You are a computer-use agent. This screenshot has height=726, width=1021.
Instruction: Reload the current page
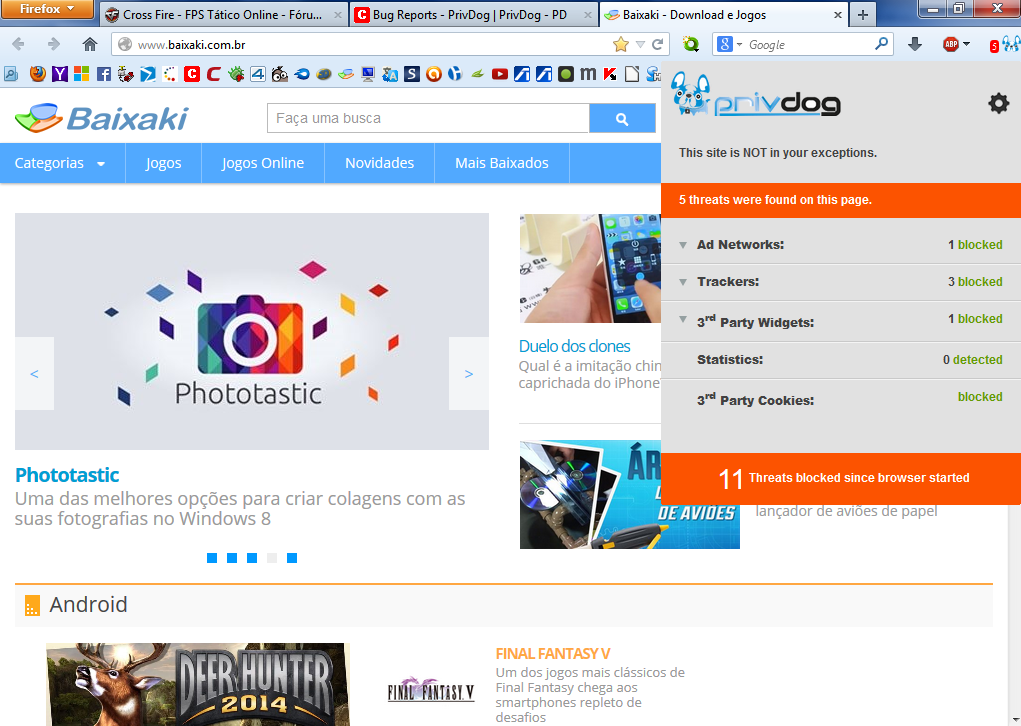click(x=658, y=44)
